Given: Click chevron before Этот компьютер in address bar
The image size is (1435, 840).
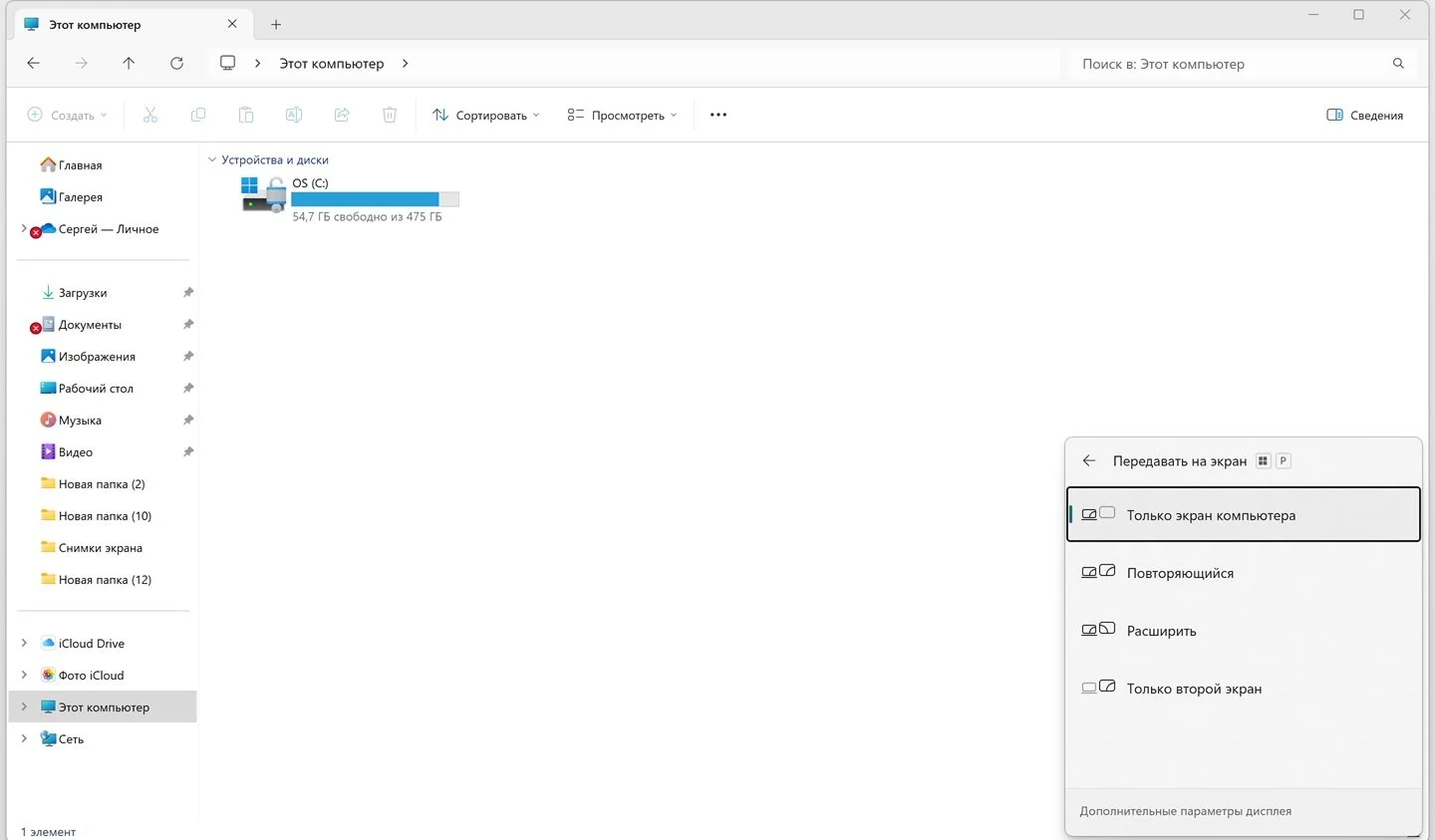Looking at the screenshot, I should click(x=257, y=63).
